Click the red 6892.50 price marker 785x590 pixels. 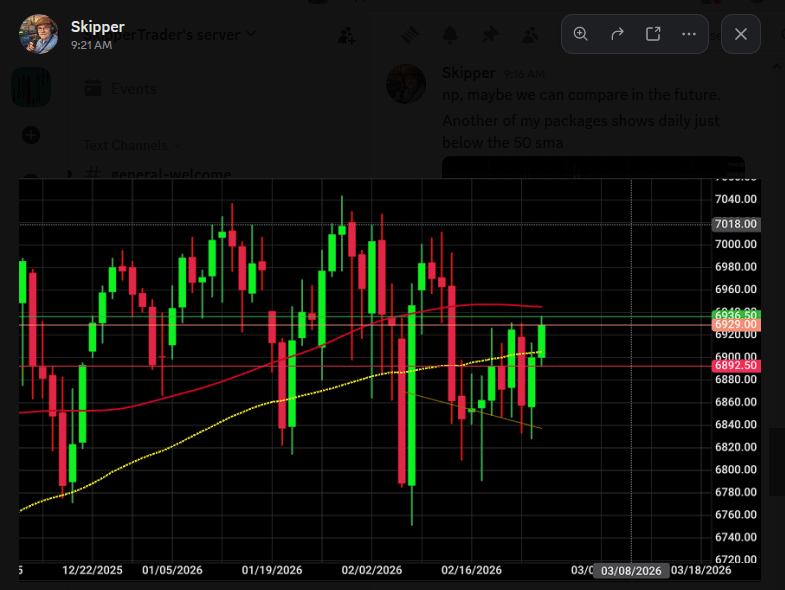point(736,366)
